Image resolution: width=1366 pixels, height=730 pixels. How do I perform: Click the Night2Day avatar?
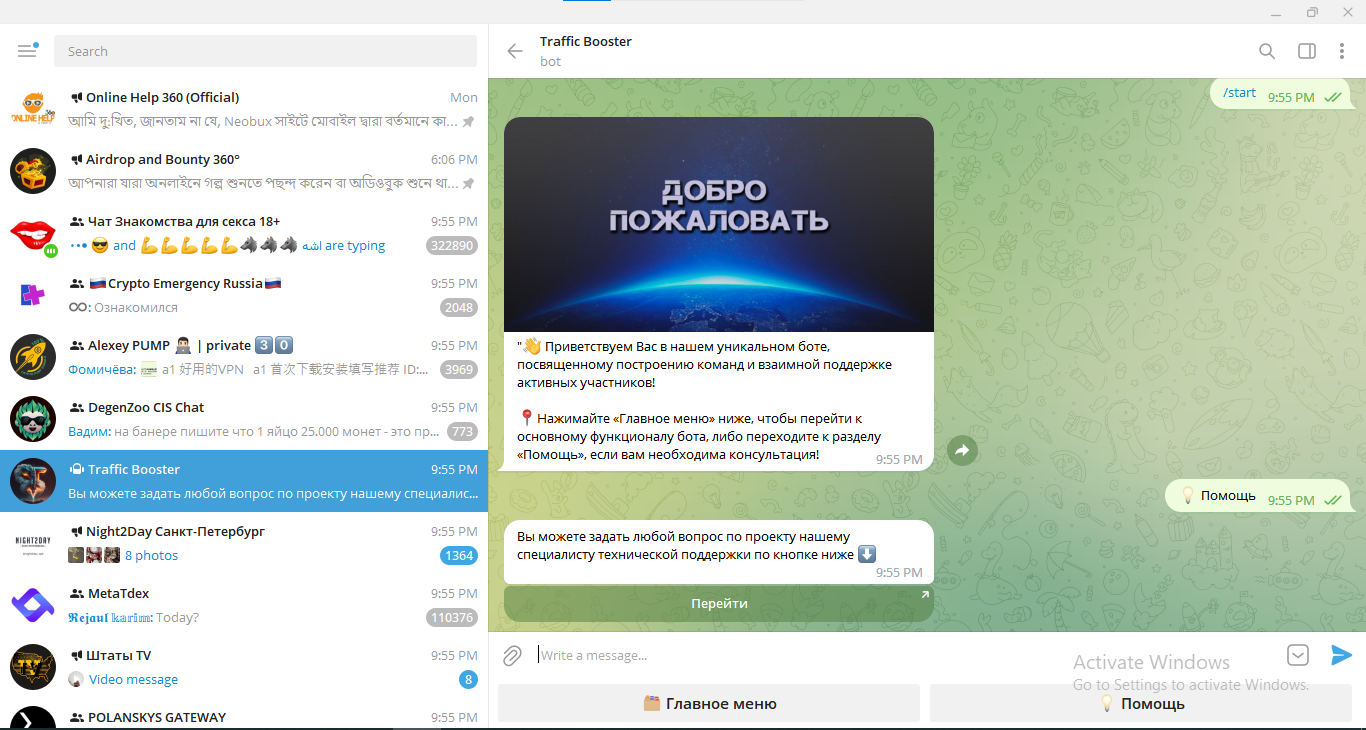pyautogui.click(x=33, y=543)
